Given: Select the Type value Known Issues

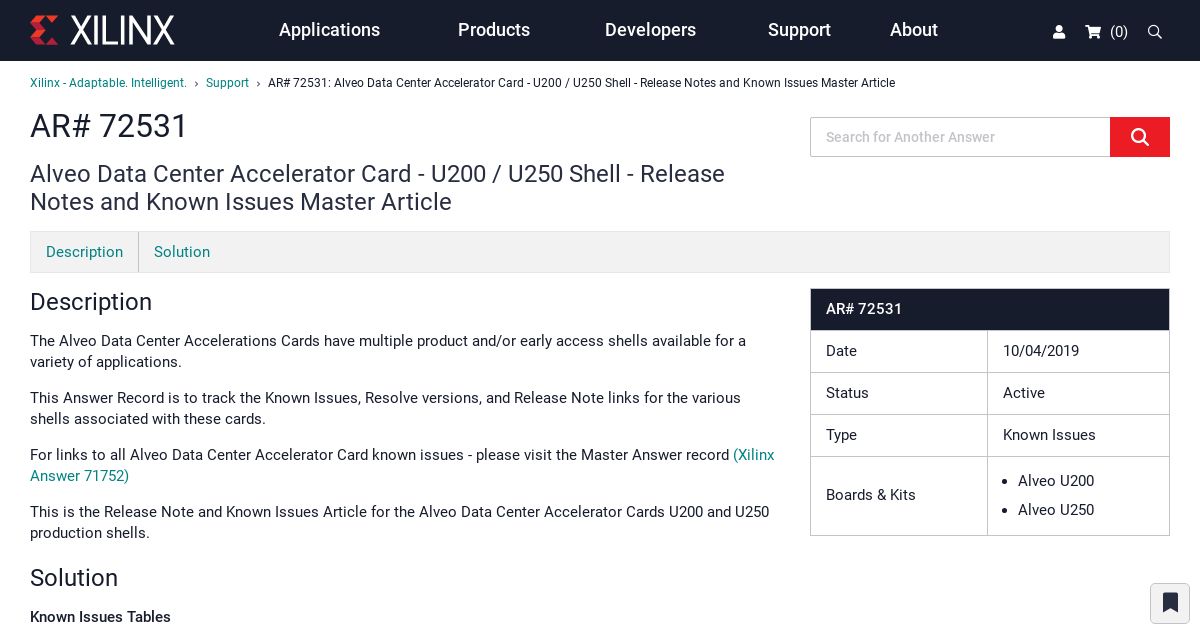Looking at the screenshot, I should pos(1049,435).
